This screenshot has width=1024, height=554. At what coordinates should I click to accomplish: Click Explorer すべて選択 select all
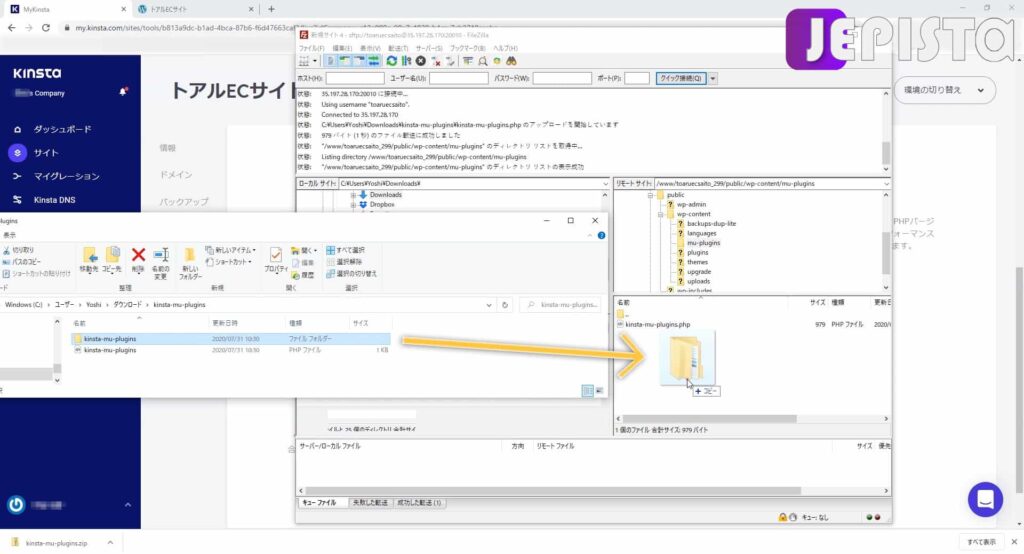click(345, 250)
